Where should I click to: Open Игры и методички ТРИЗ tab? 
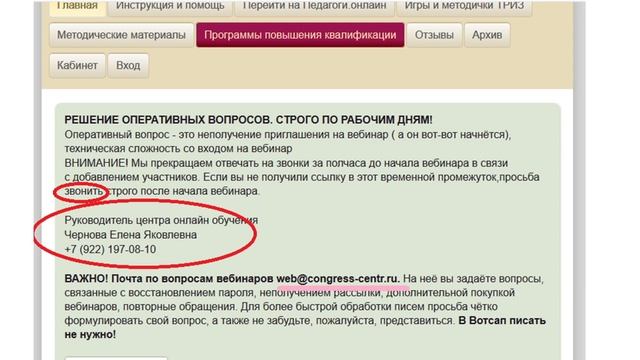(464, 7)
